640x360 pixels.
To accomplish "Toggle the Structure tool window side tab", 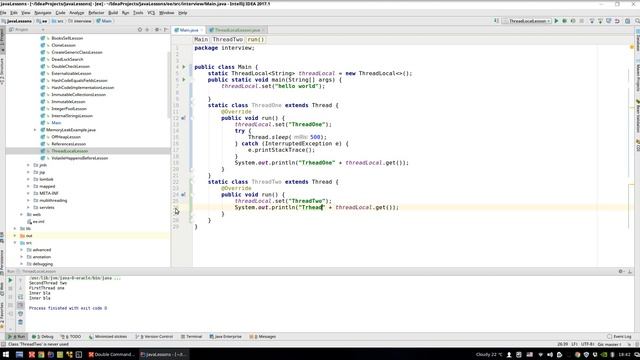I will [x=2, y=70].
